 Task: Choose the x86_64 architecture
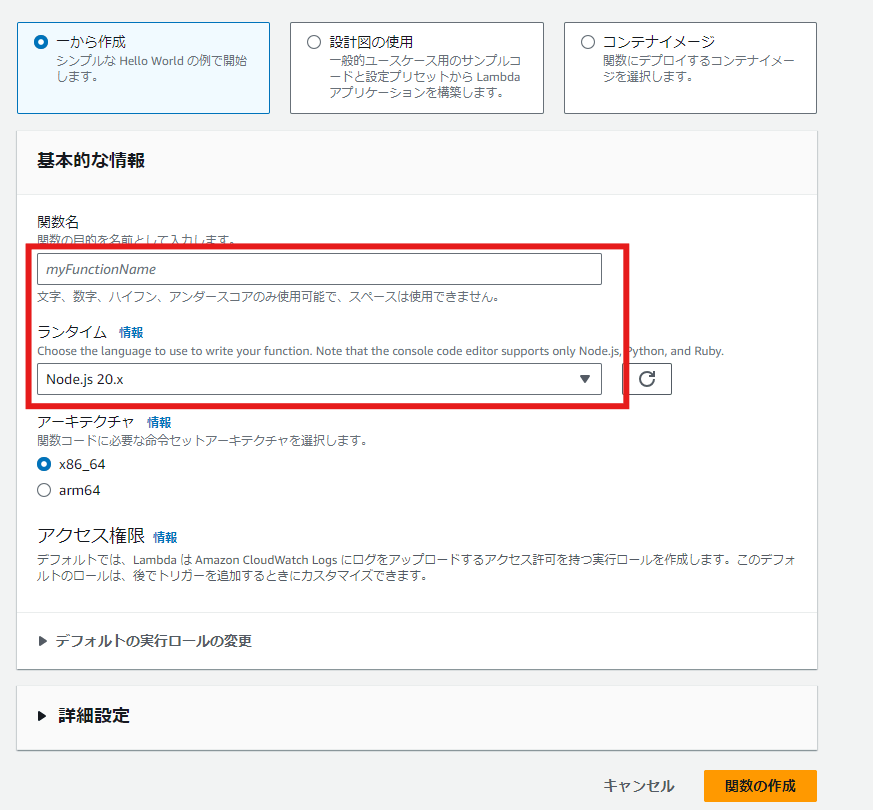coord(44,464)
